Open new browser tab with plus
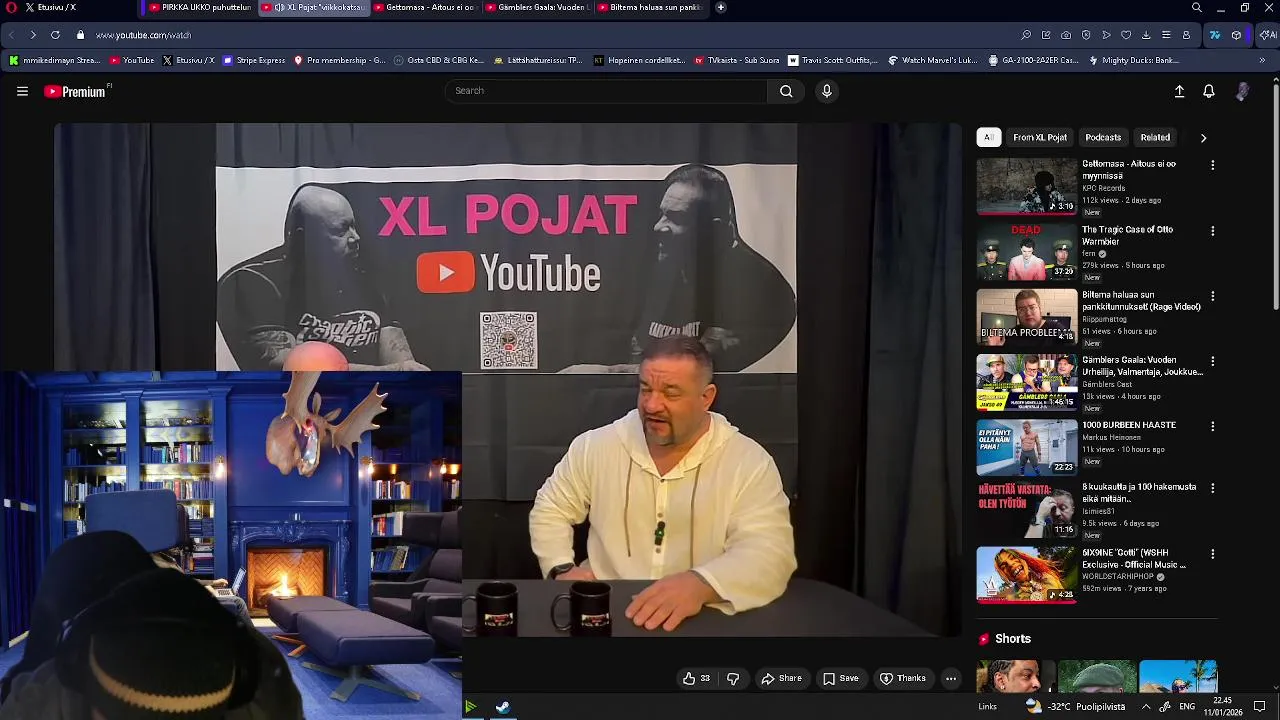Image resolution: width=1280 pixels, height=720 pixels. pos(720,7)
